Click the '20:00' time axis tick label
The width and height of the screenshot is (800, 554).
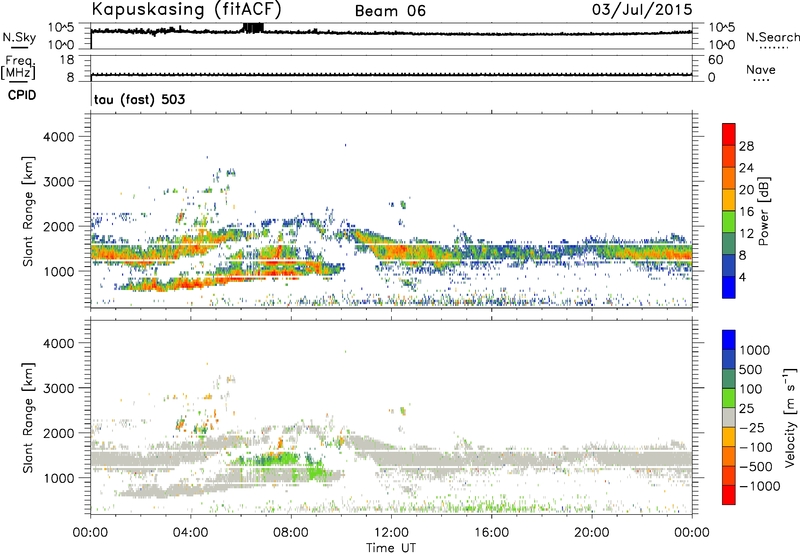592,533
